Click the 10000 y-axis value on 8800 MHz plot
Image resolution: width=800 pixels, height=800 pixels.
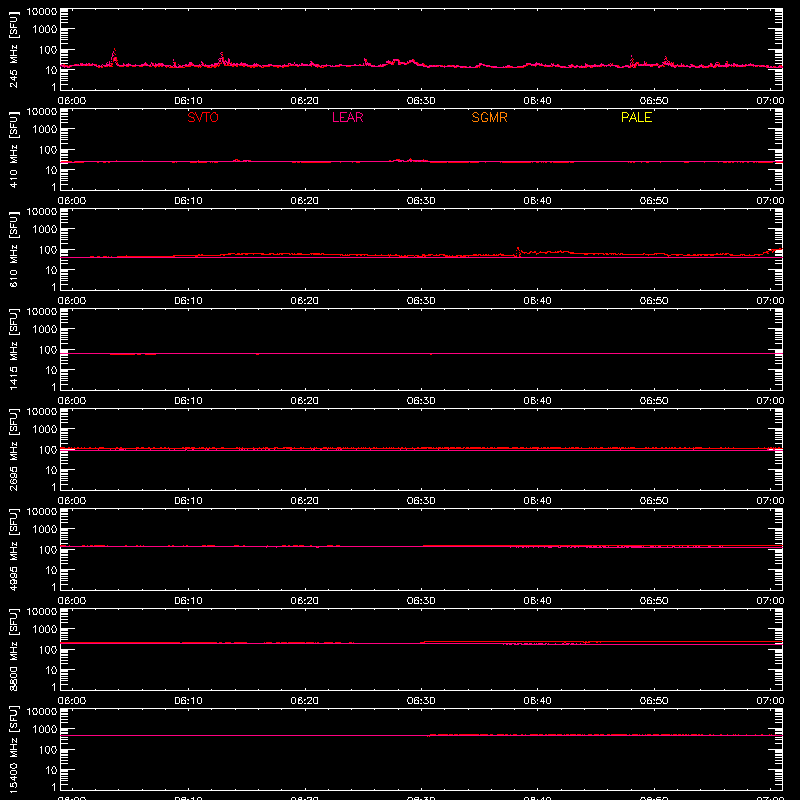click(x=42, y=612)
